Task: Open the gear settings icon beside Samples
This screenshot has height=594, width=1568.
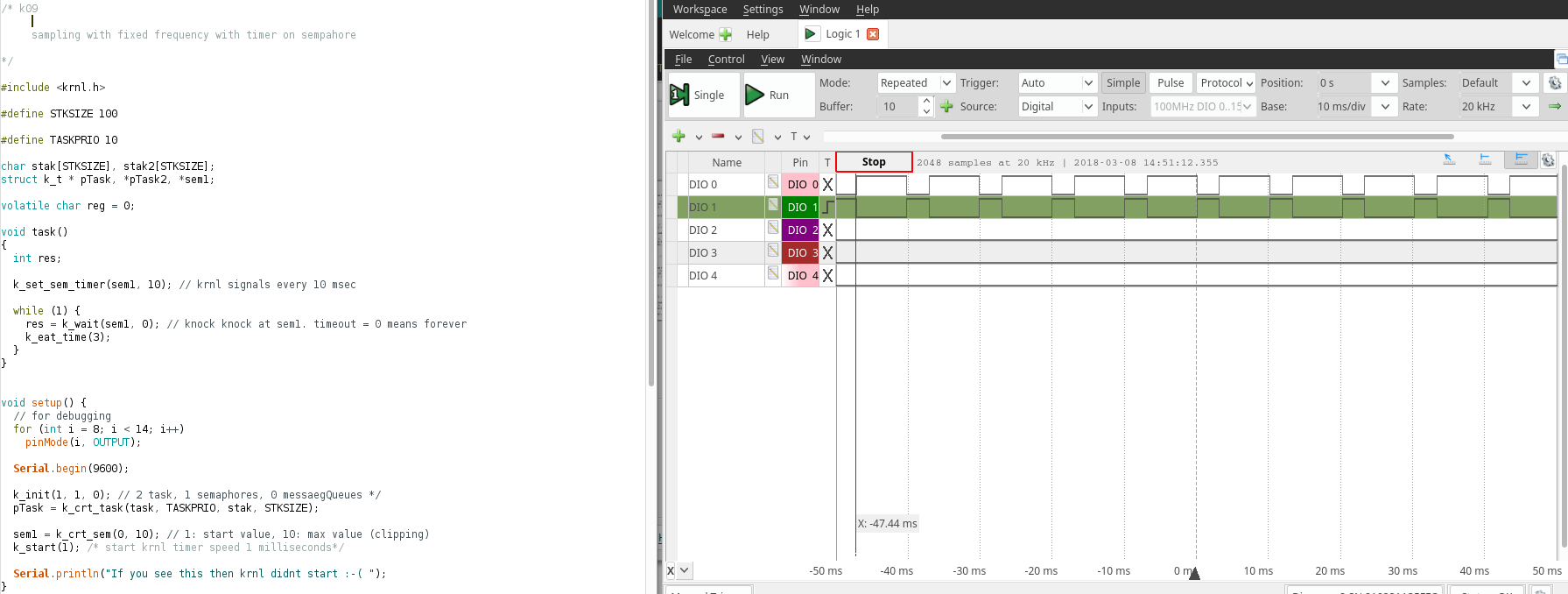Action: pos(1555,82)
